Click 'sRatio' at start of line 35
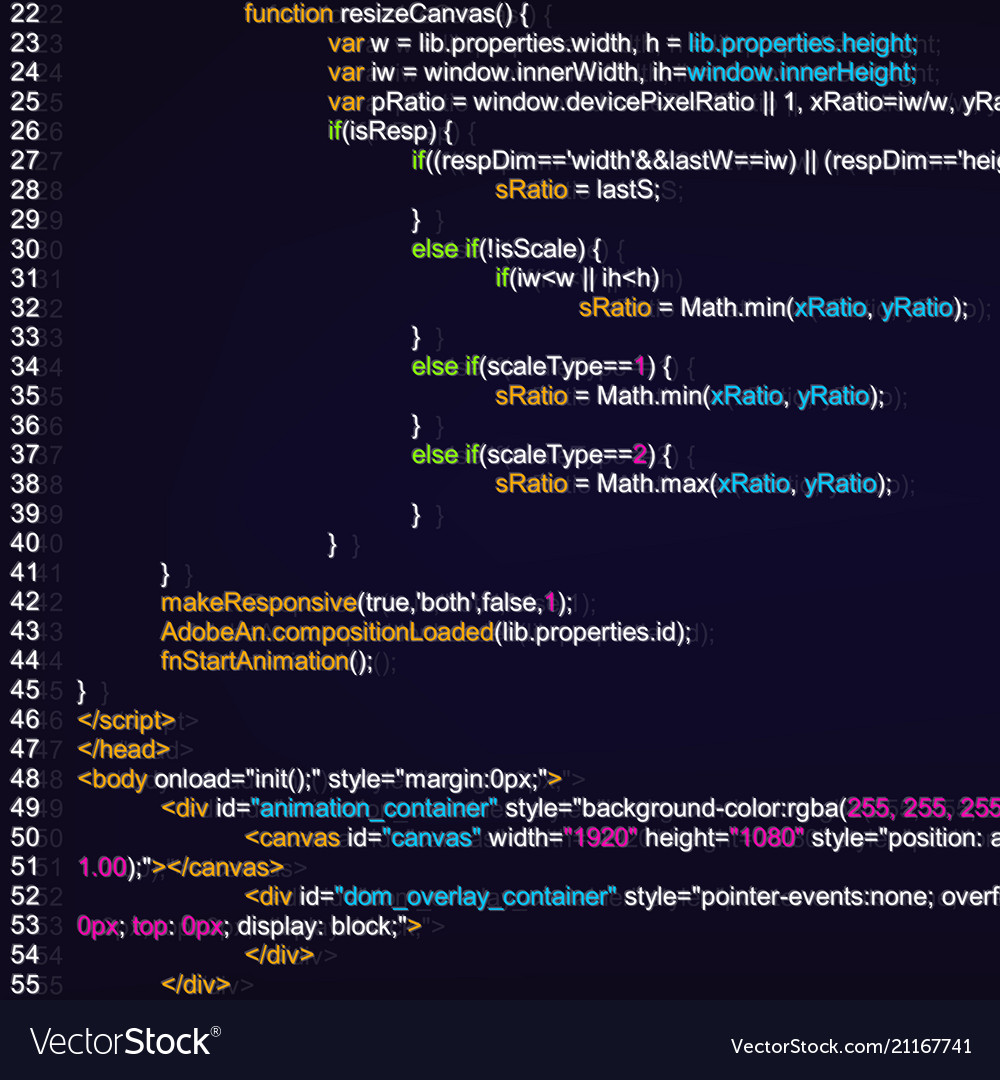This screenshot has height=1080, width=1000. tap(531, 396)
